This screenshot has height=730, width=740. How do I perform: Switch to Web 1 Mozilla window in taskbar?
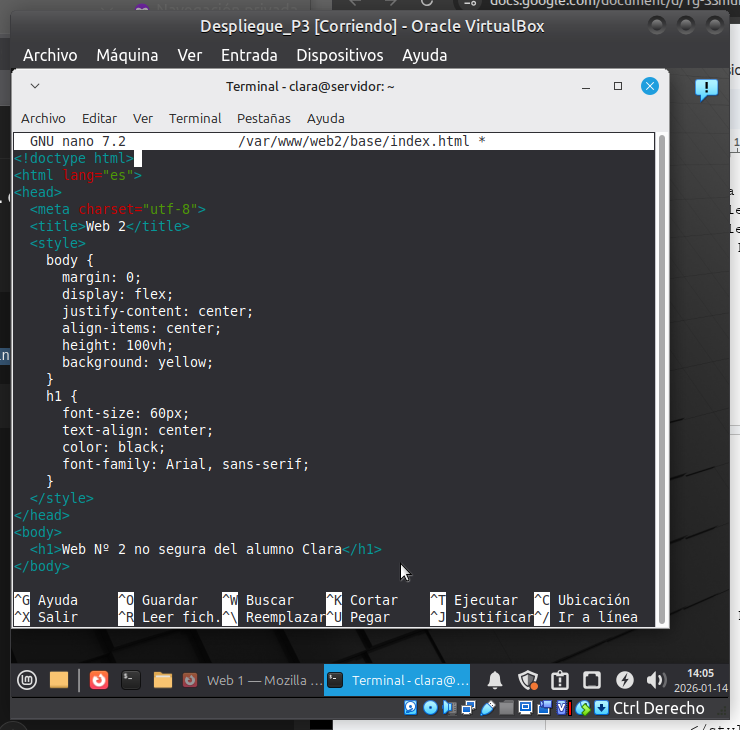click(253, 680)
